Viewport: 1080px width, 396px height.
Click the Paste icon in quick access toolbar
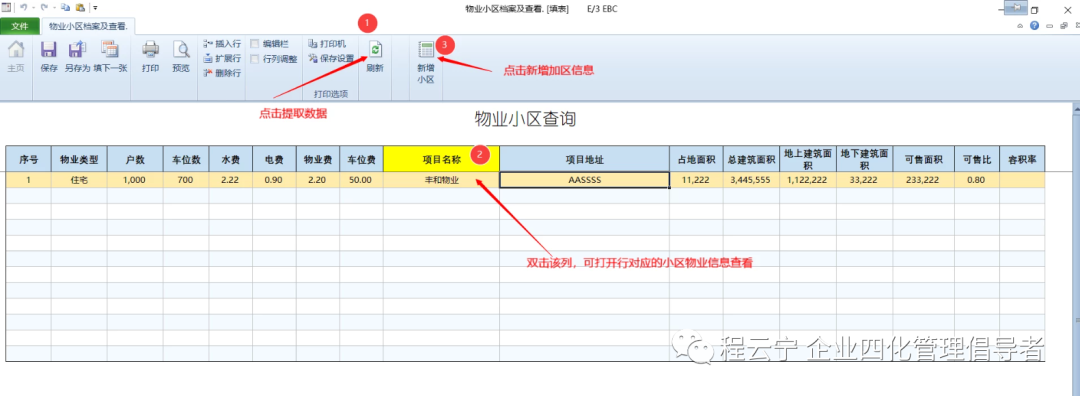pos(80,7)
